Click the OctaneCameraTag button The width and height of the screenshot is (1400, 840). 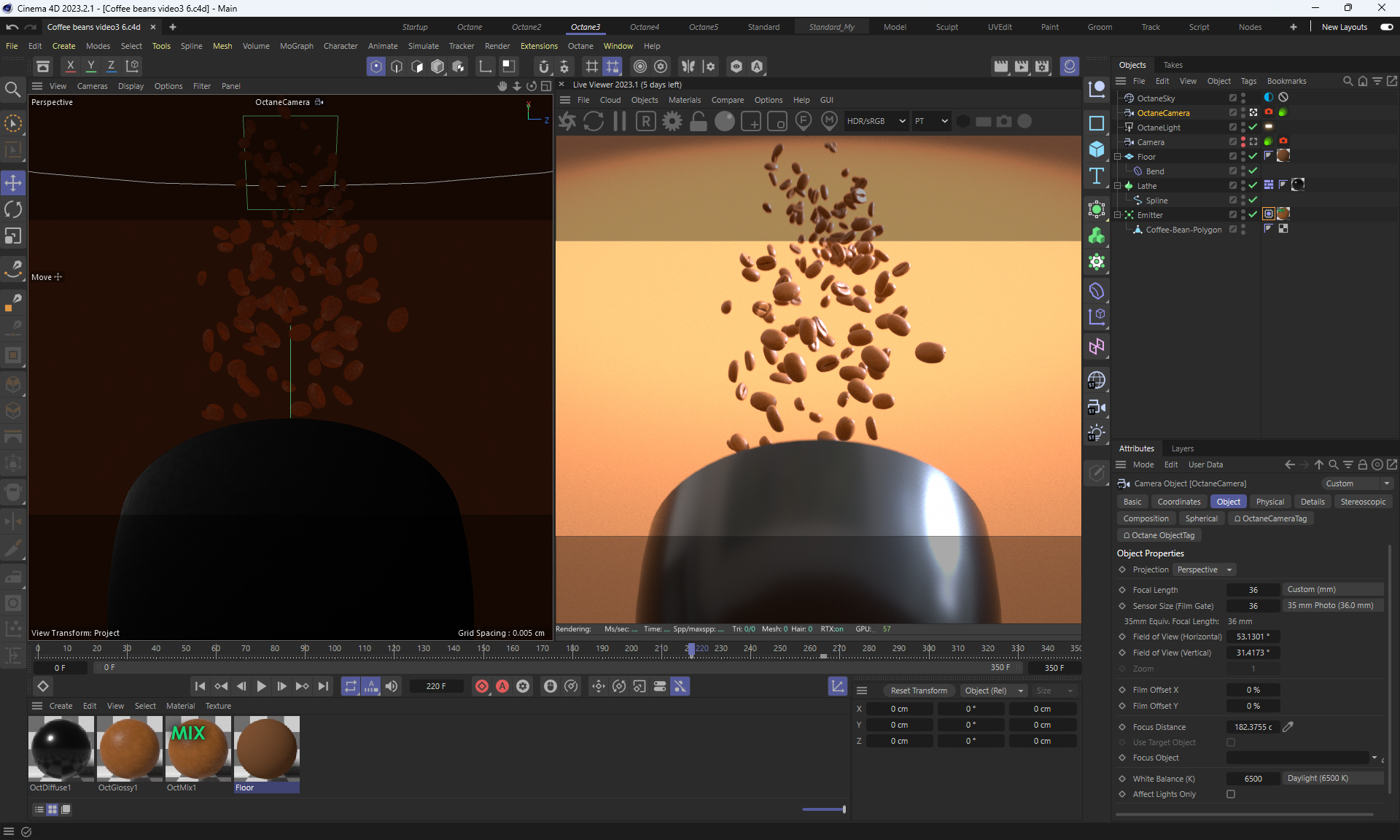point(1270,518)
